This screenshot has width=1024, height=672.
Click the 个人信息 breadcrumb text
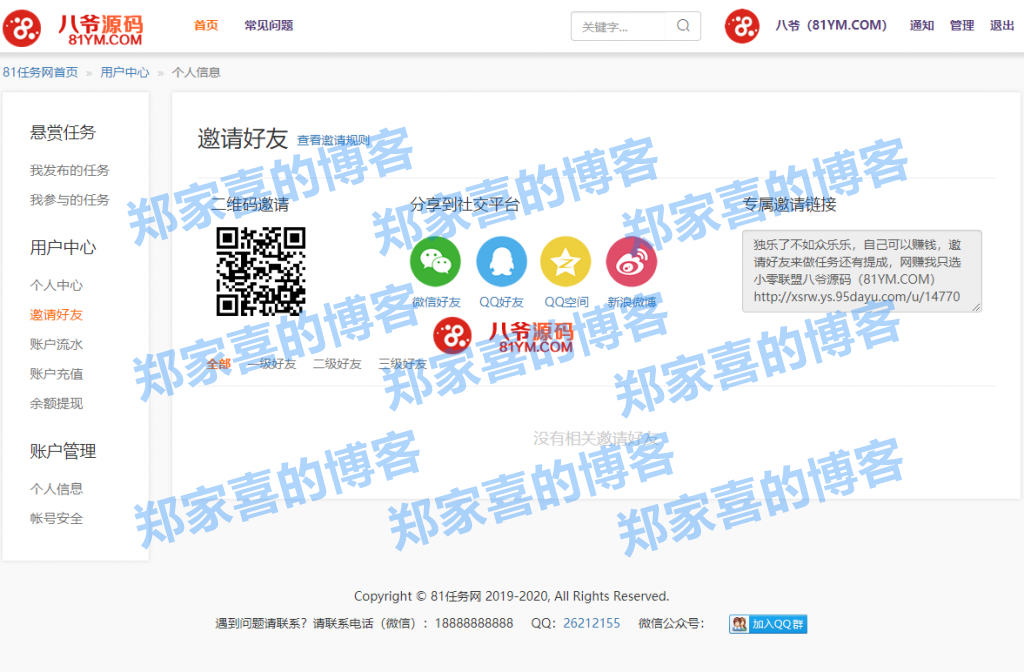[x=196, y=72]
